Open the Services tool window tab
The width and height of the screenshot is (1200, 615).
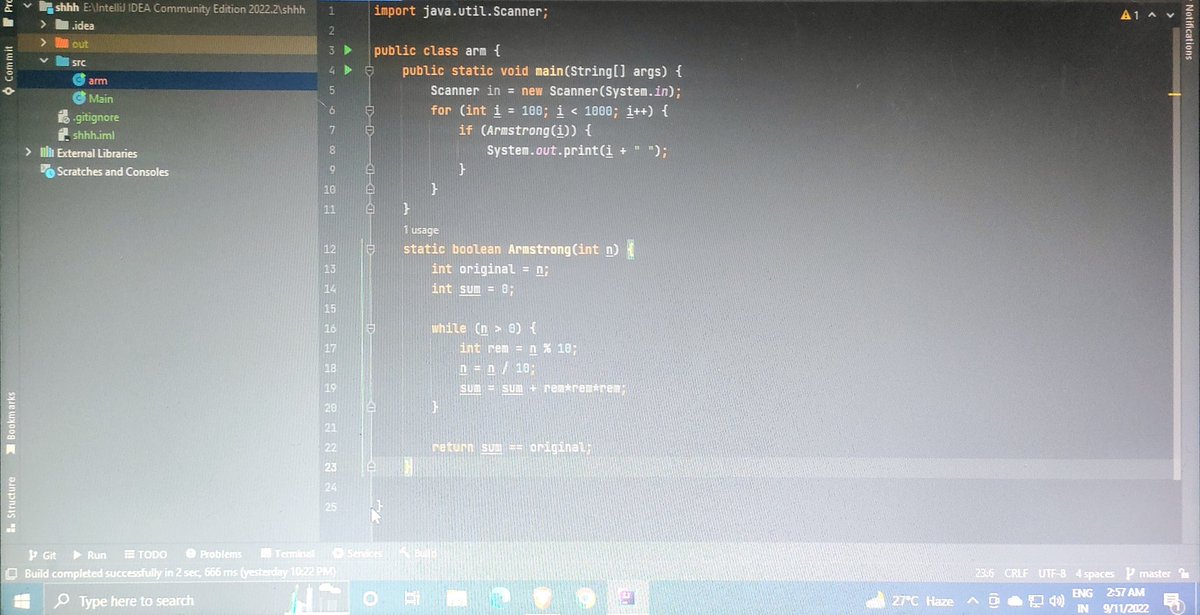click(x=358, y=554)
